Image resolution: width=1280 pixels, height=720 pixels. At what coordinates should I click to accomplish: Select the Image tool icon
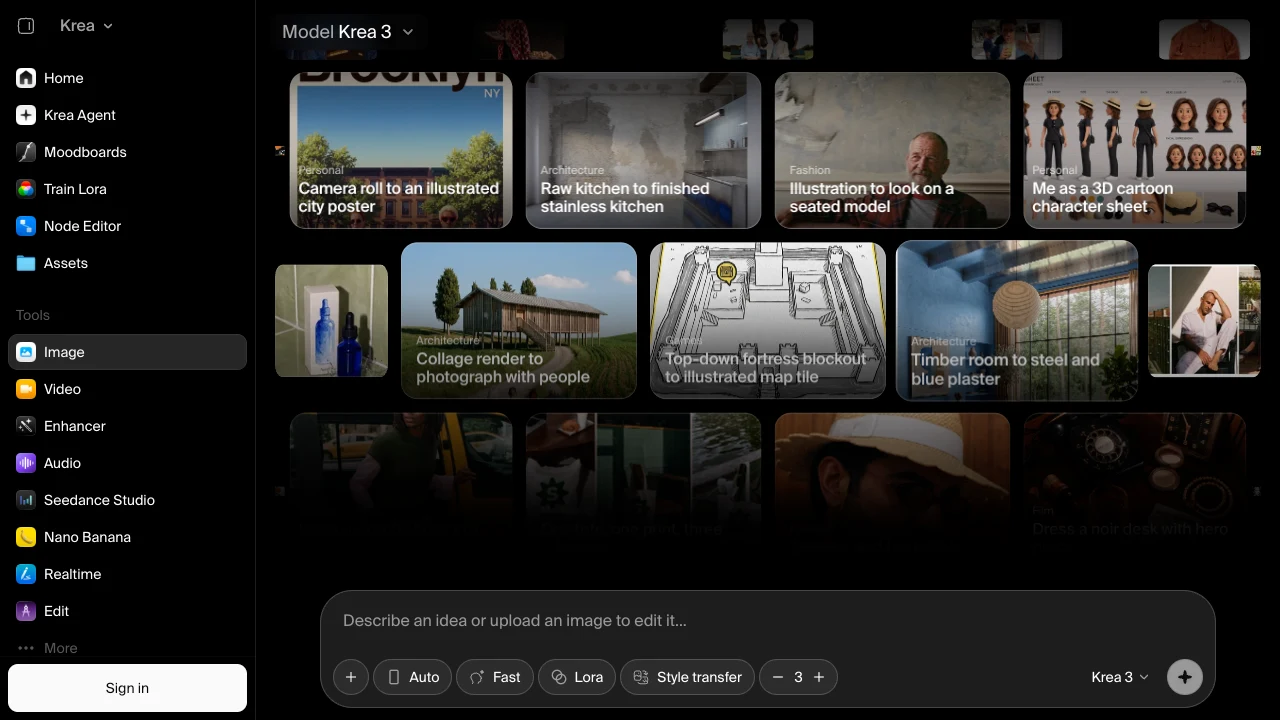[26, 352]
